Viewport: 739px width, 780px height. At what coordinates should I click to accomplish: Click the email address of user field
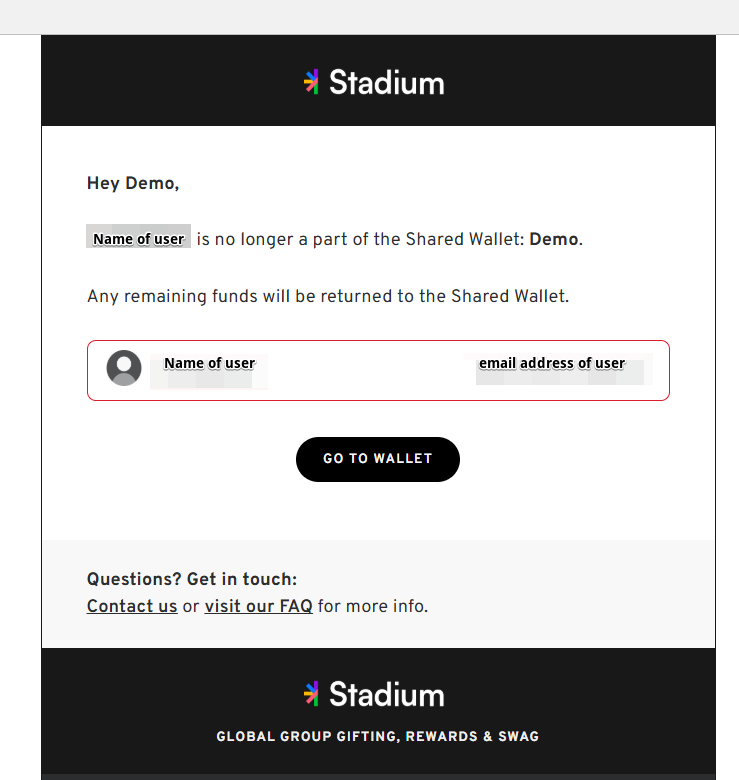[x=552, y=364]
